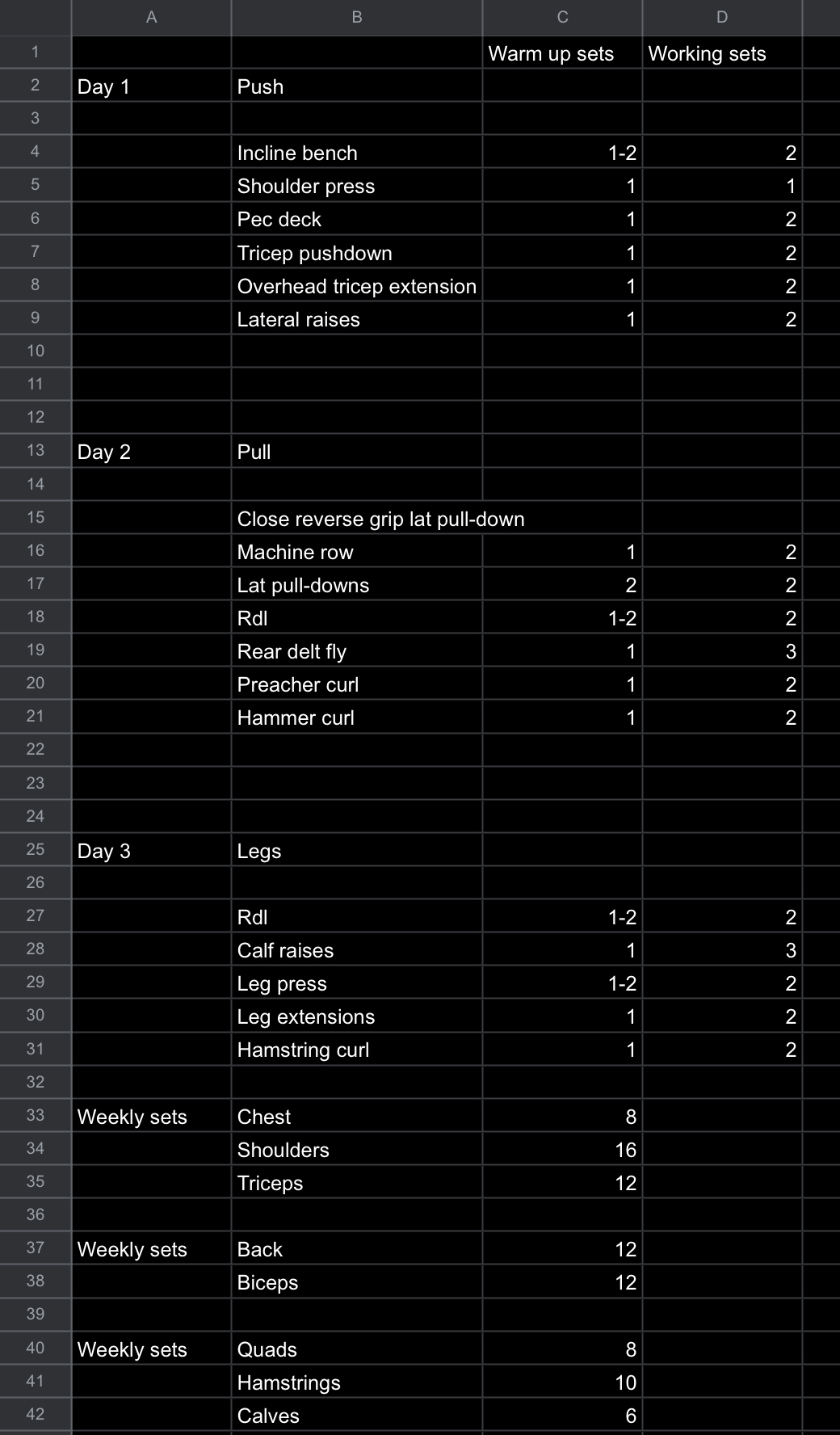Image resolution: width=840 pixels, height=1435 pixels.
Task: Click the 'Calf raises' cell
Action: [x=356, y=950]
